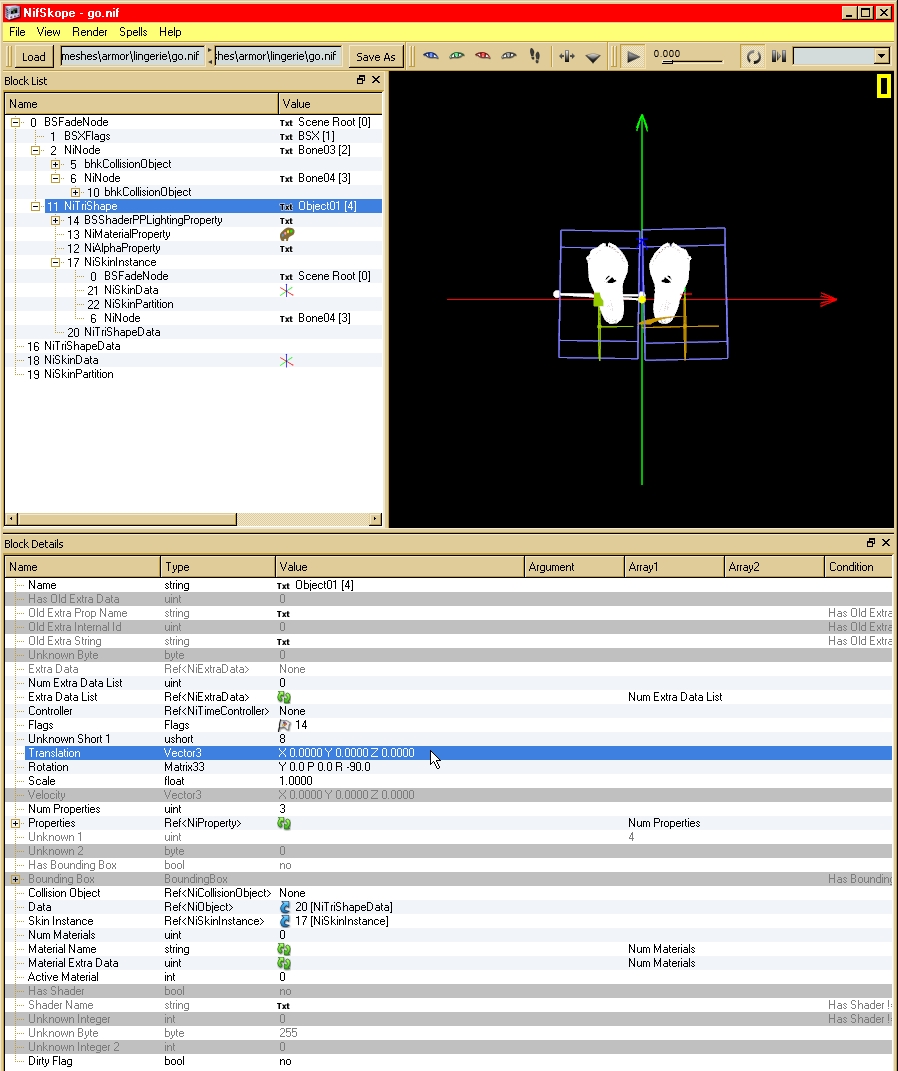Viewport: 898px width, 1071px height.
Task: Click the green eye view icon
Action: 457,56
